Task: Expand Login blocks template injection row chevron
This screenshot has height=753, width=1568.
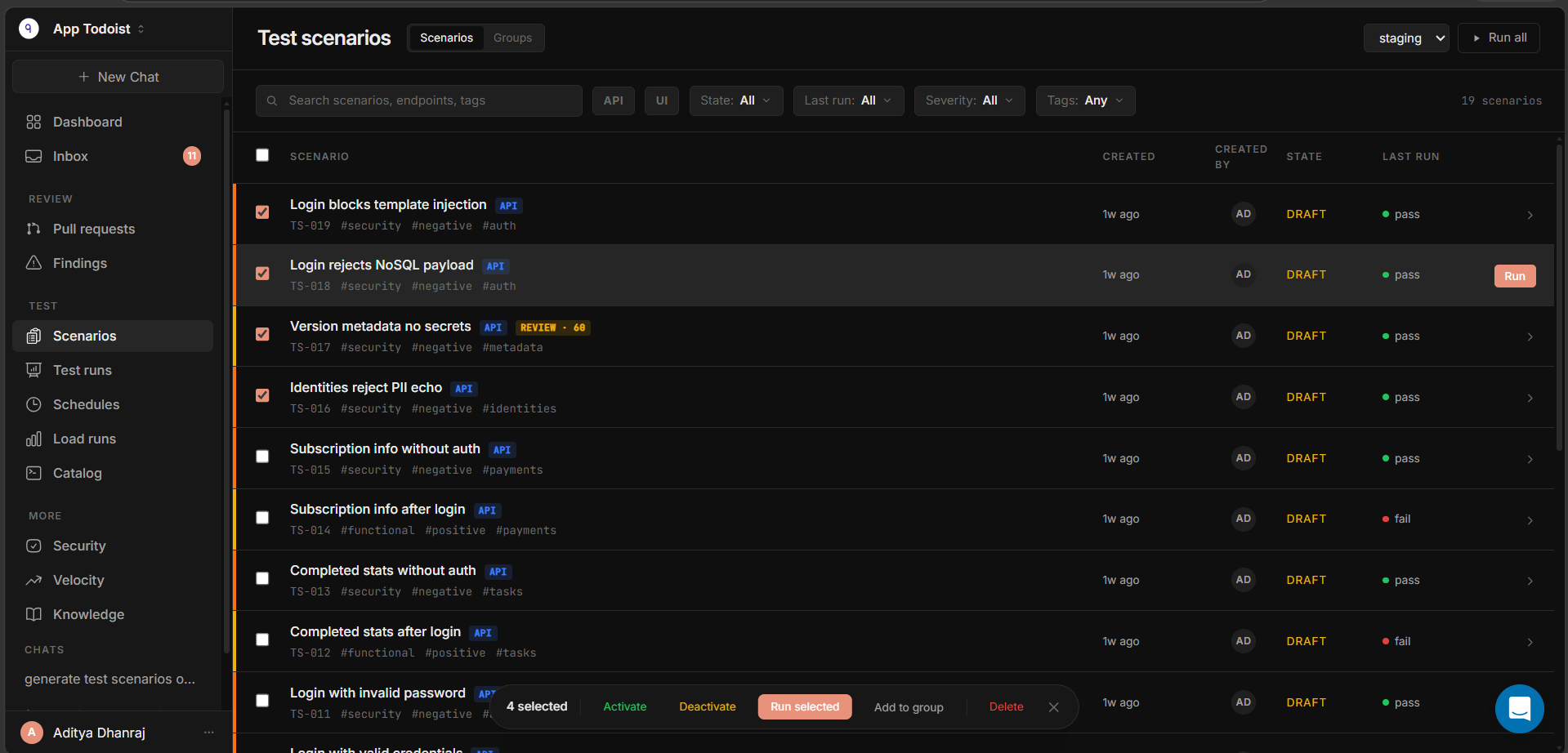Action: pos(1530,215)
